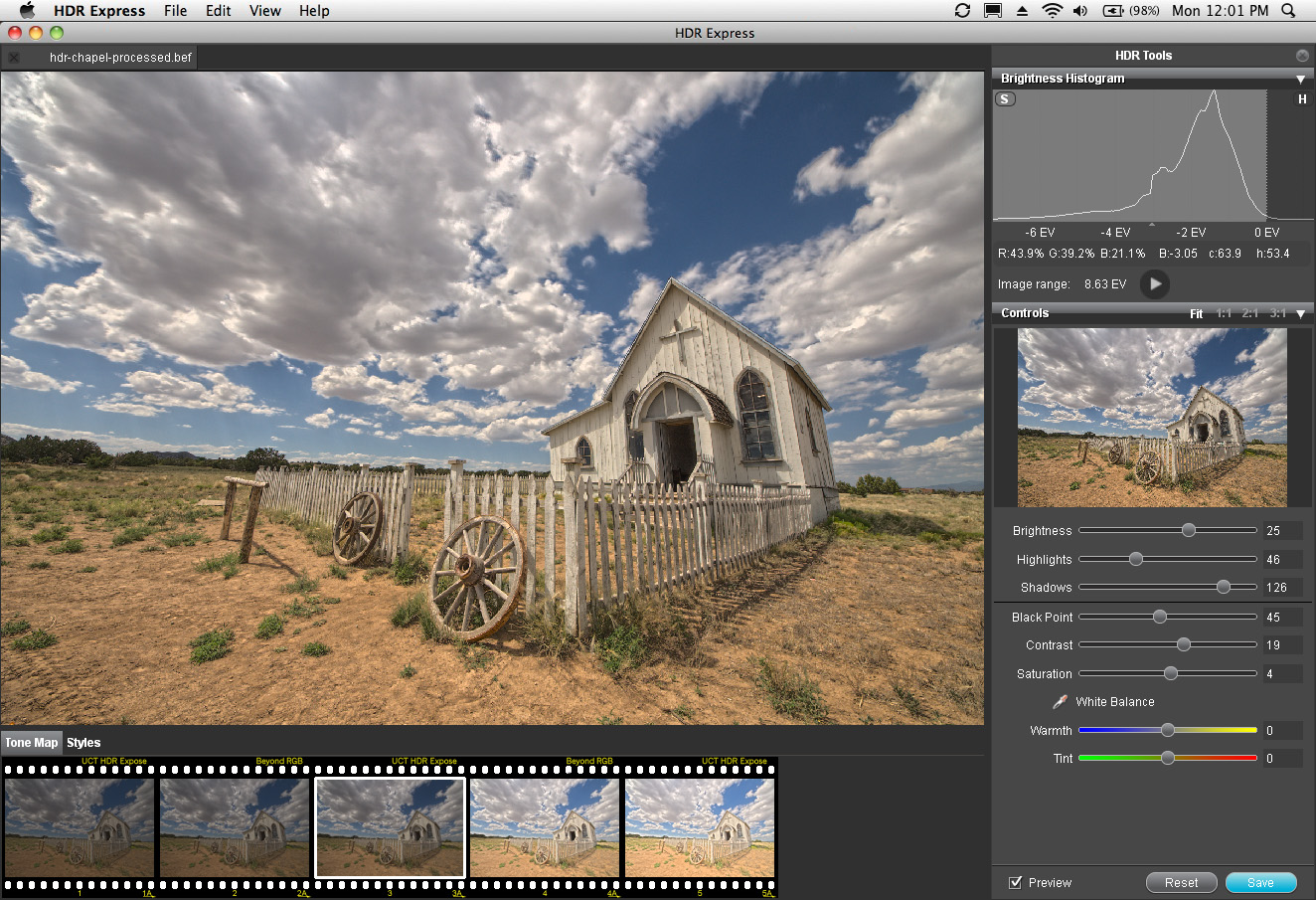
Task: Collapse the Controls section arrow
Action: pyautogui.click(x=1300, y=313)
